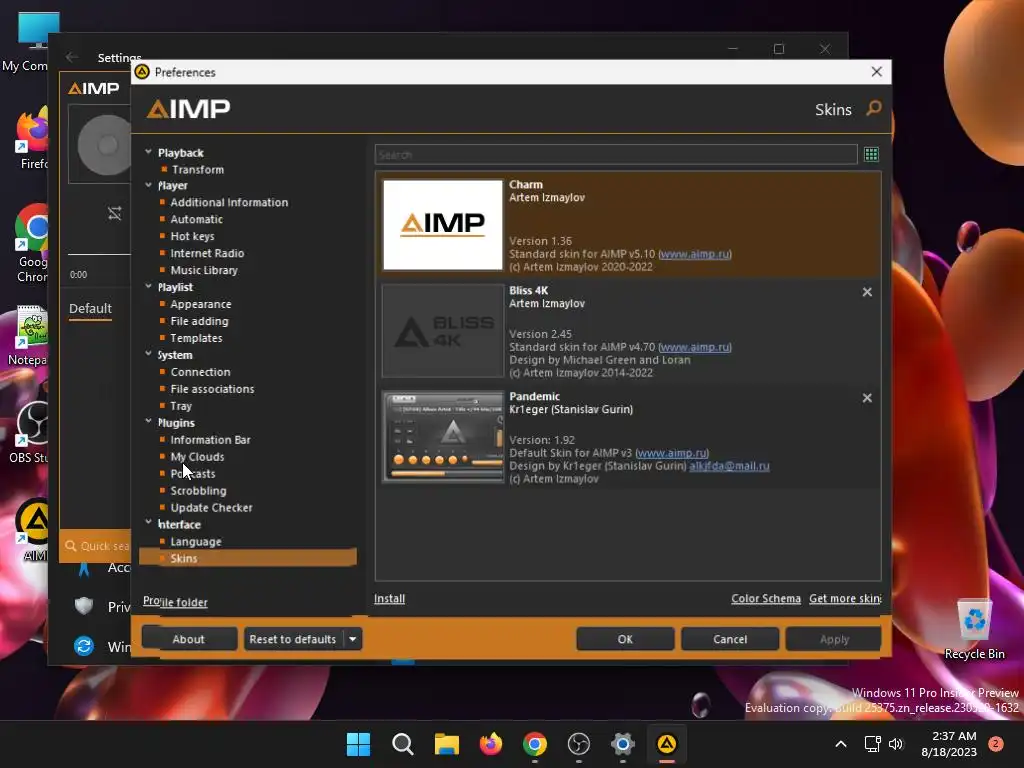Click the Cancel button
This screenshot has height=768, width=1024.
click(x=729, y=639)
